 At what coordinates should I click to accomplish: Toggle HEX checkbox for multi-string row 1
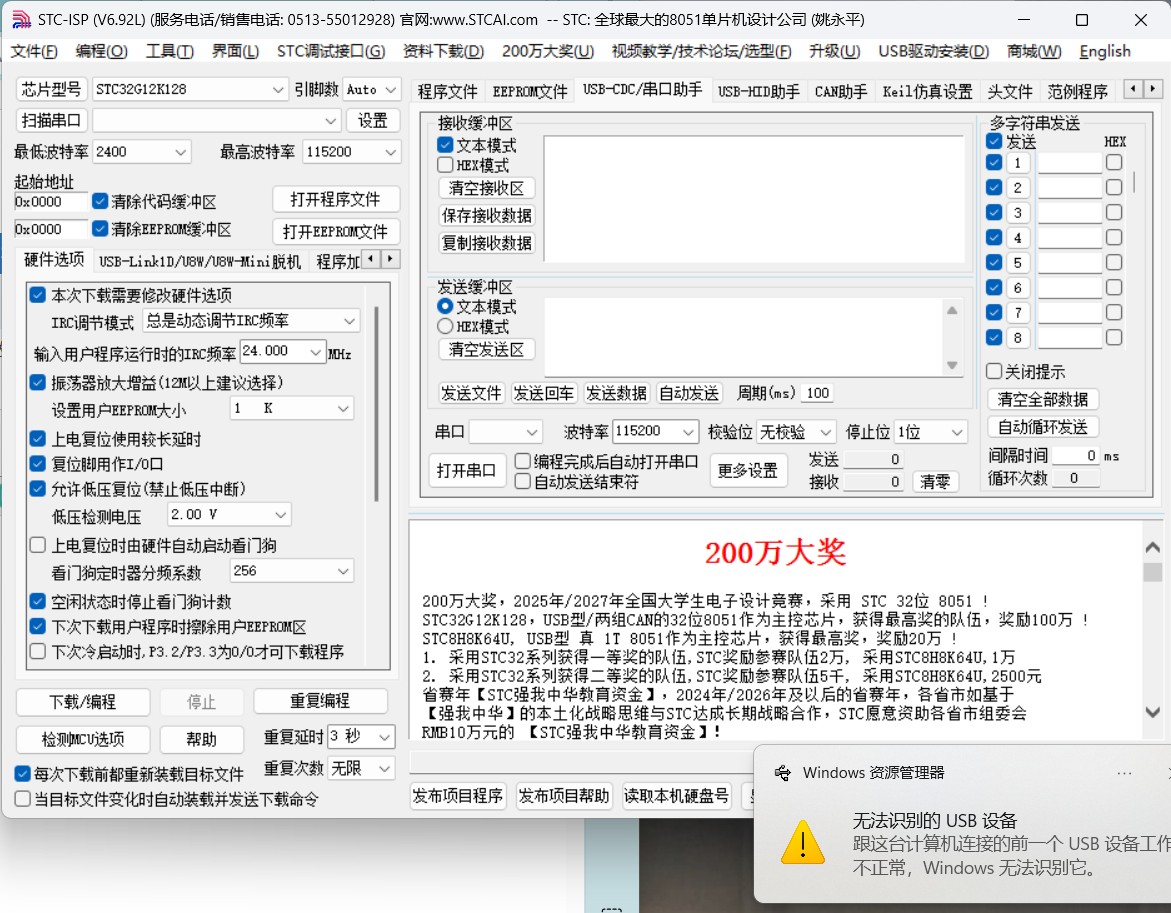tap(1114, 162)
